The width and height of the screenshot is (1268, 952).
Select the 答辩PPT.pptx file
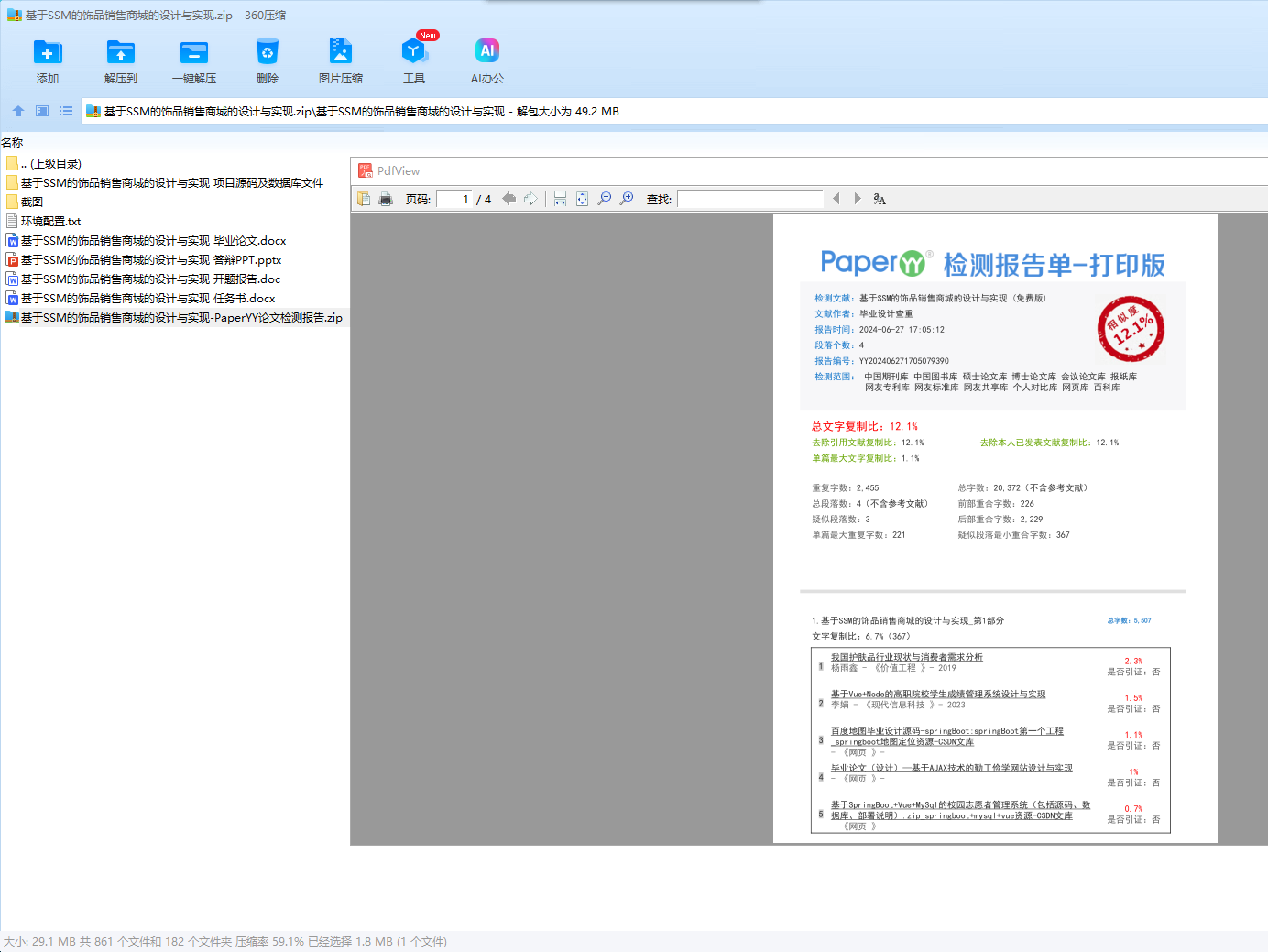[144, 259]
